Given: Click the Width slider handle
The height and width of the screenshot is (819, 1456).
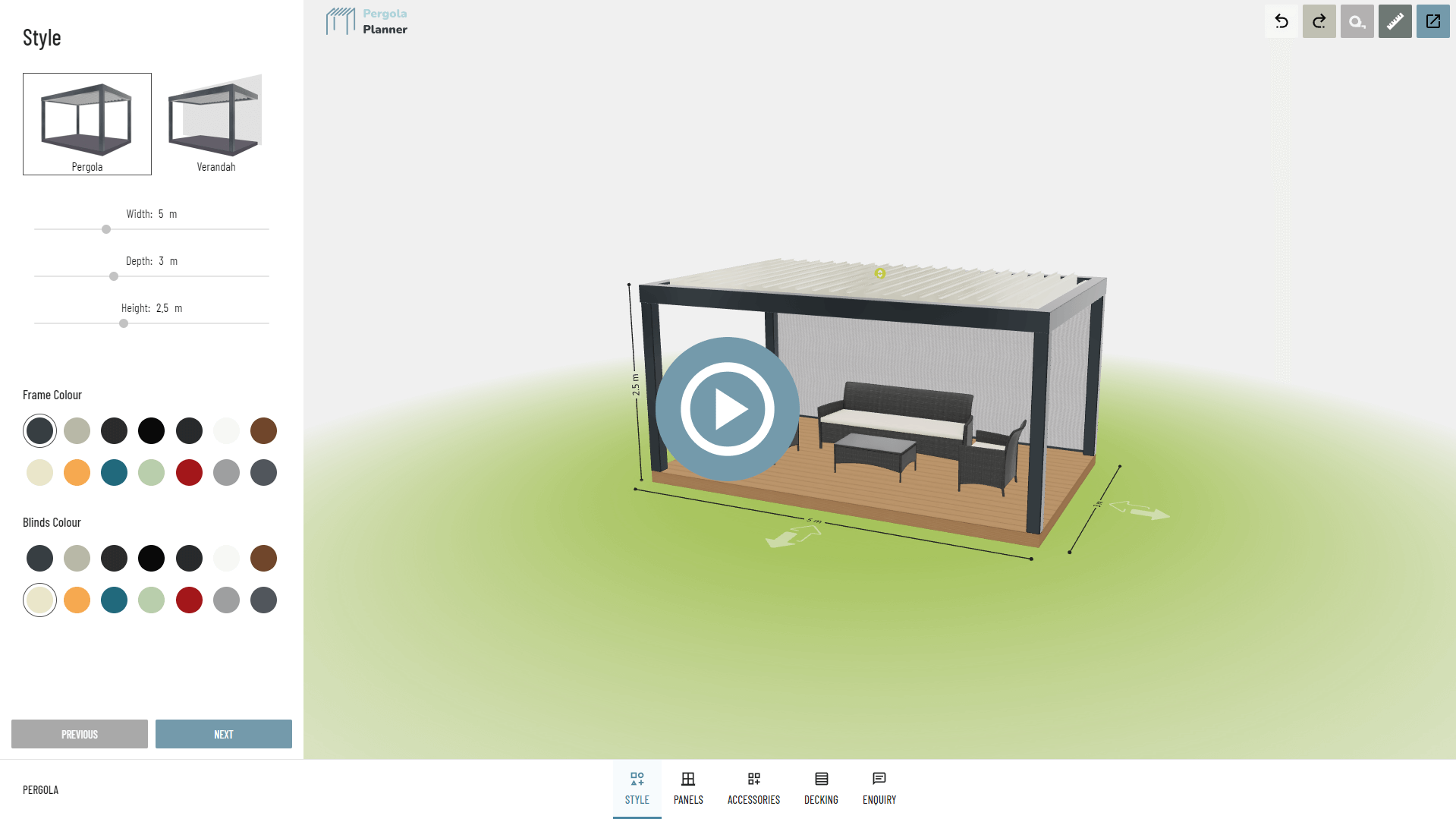Looking at the screenshot, I should [x=106, y=229].
